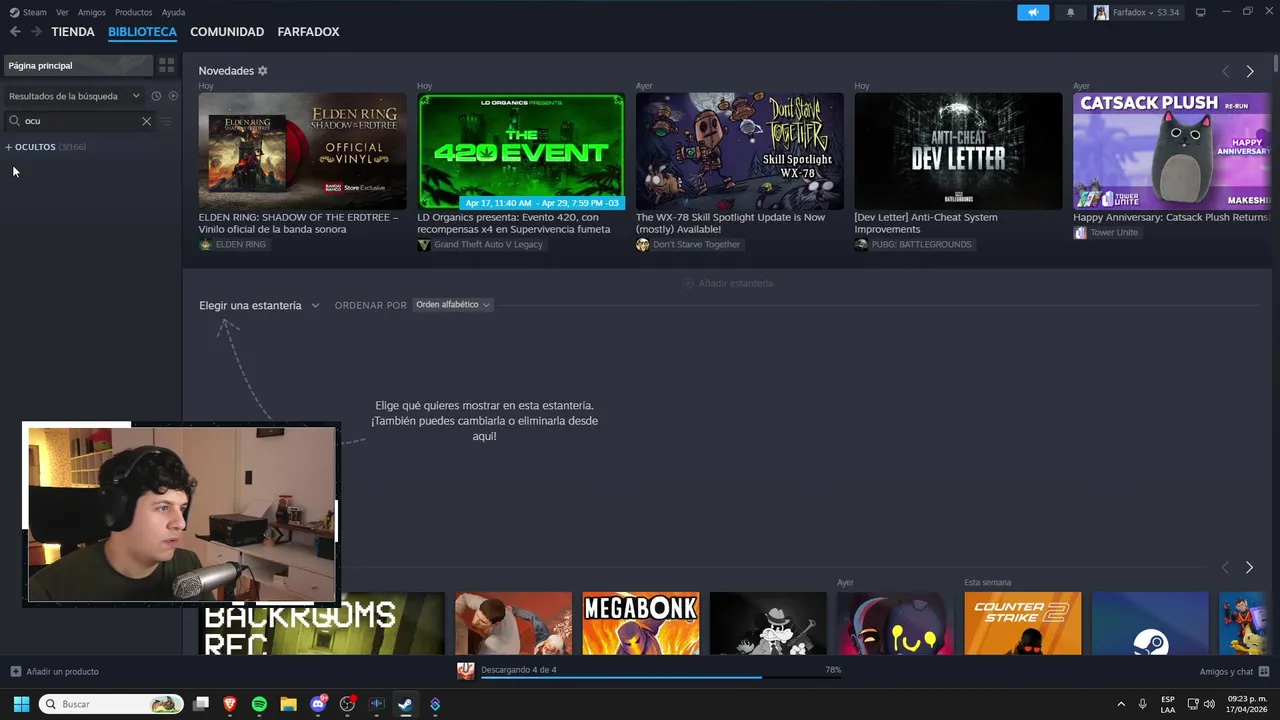Open the Ver menu
Screen dimensions: 1280x720
coord(62,12)
